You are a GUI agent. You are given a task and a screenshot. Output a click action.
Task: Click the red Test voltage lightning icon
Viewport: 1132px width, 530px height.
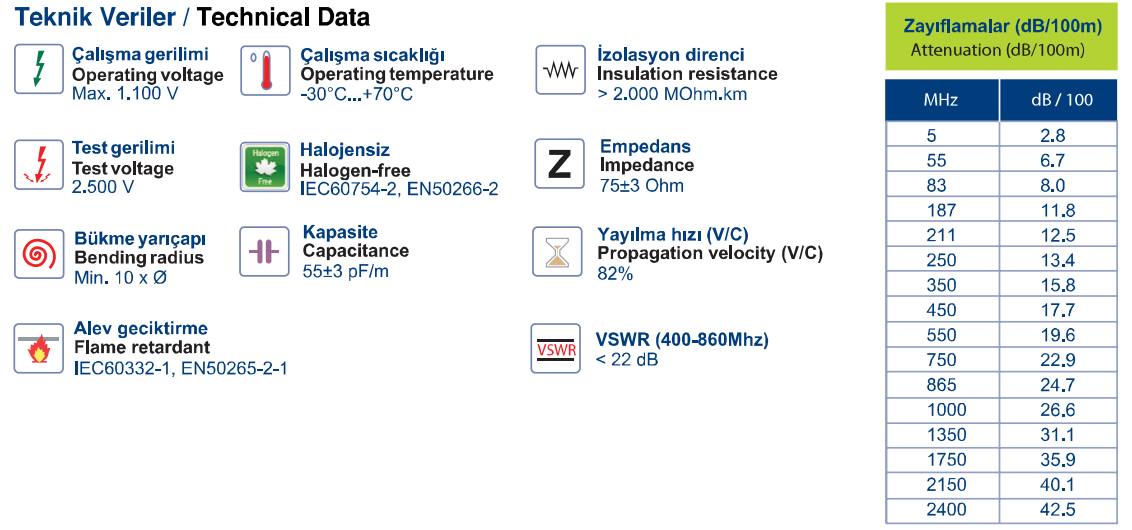pyautogui.click(x=39, y=165)
